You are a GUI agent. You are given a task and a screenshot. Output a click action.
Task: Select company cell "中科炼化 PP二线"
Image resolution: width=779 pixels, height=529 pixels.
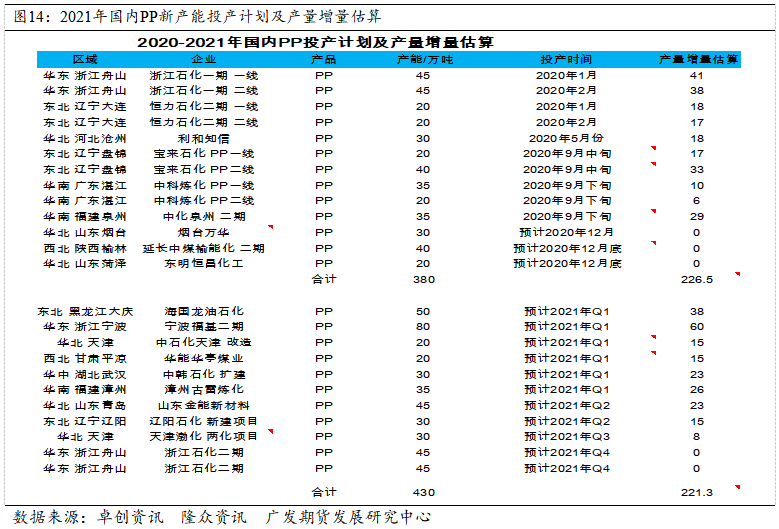pyautogui.click(x=204, y=200)
